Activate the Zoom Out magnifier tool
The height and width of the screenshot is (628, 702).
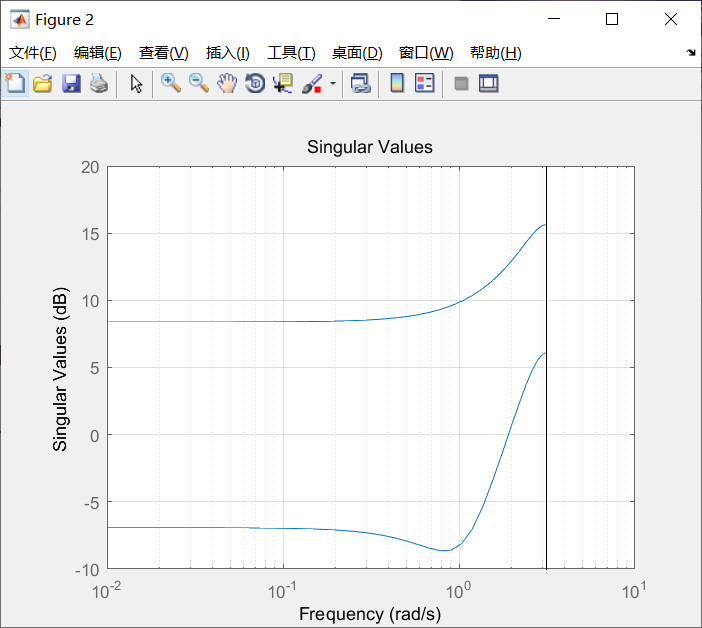coord(199,84)
